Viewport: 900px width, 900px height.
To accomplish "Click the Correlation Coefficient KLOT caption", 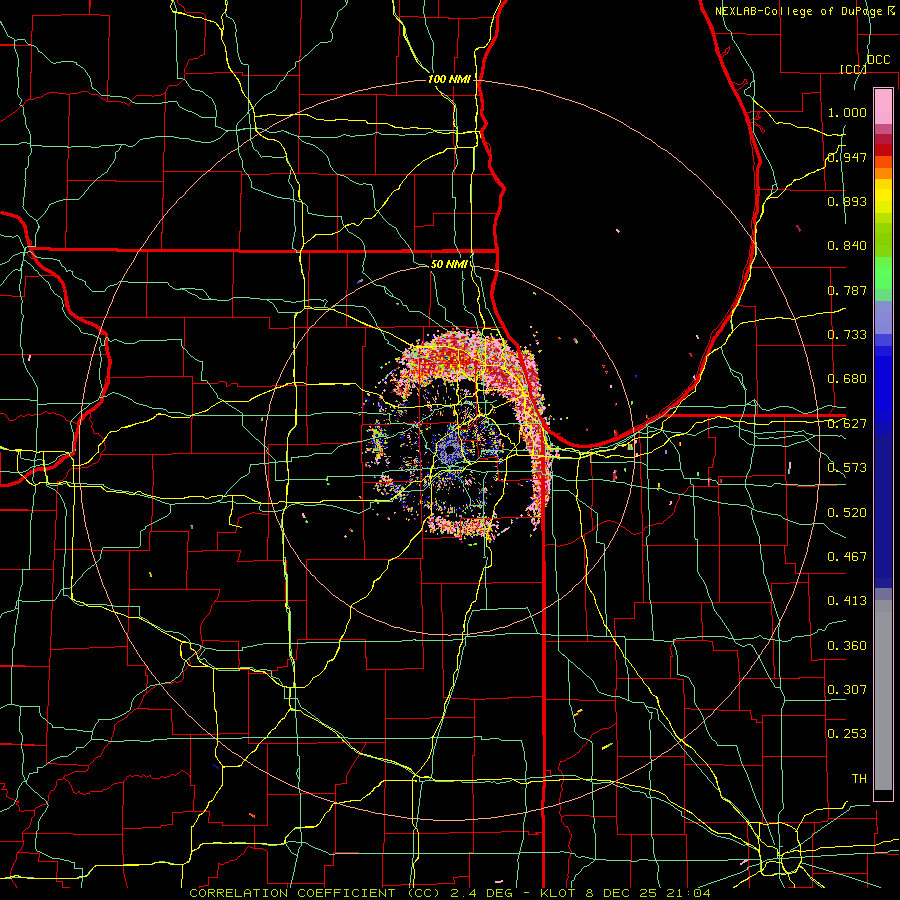I will [450, 893].
